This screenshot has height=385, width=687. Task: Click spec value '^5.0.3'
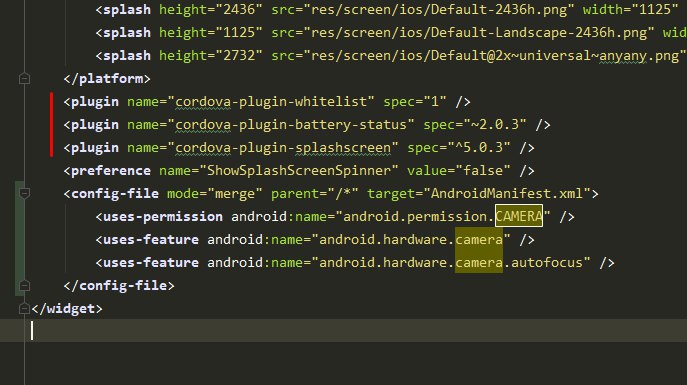point(479,148)
